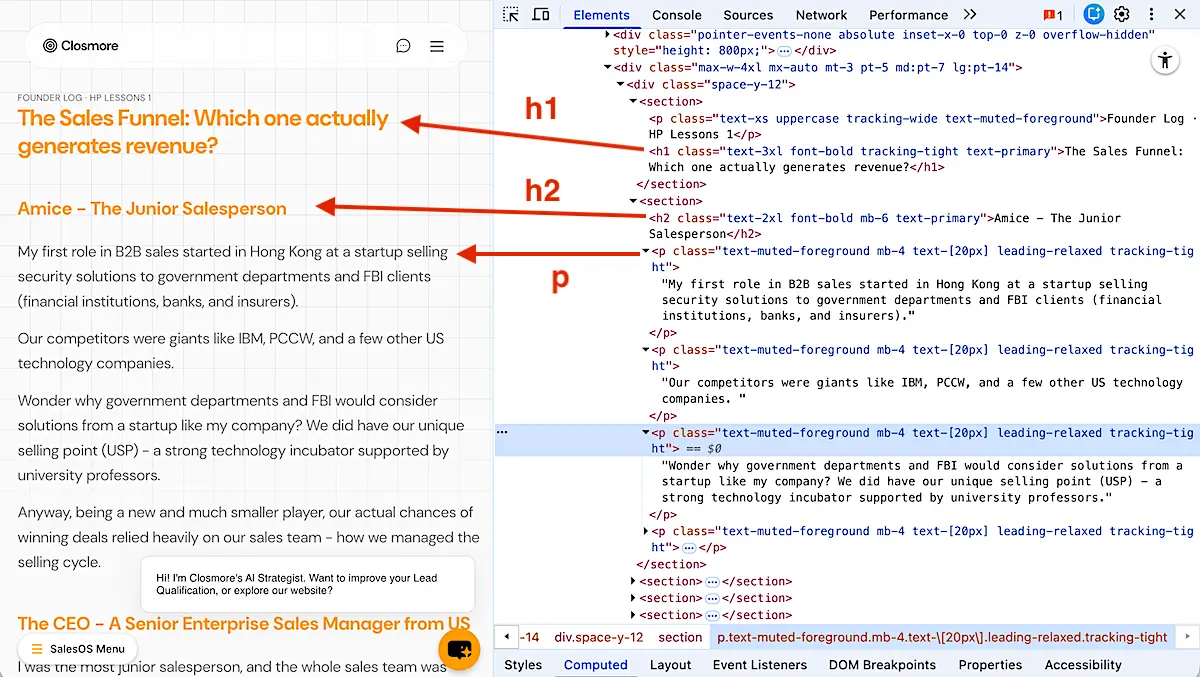Switch to the Styles pane tab
The width and height of the screenshot is (1200, 677).
(x=523, y=665)
